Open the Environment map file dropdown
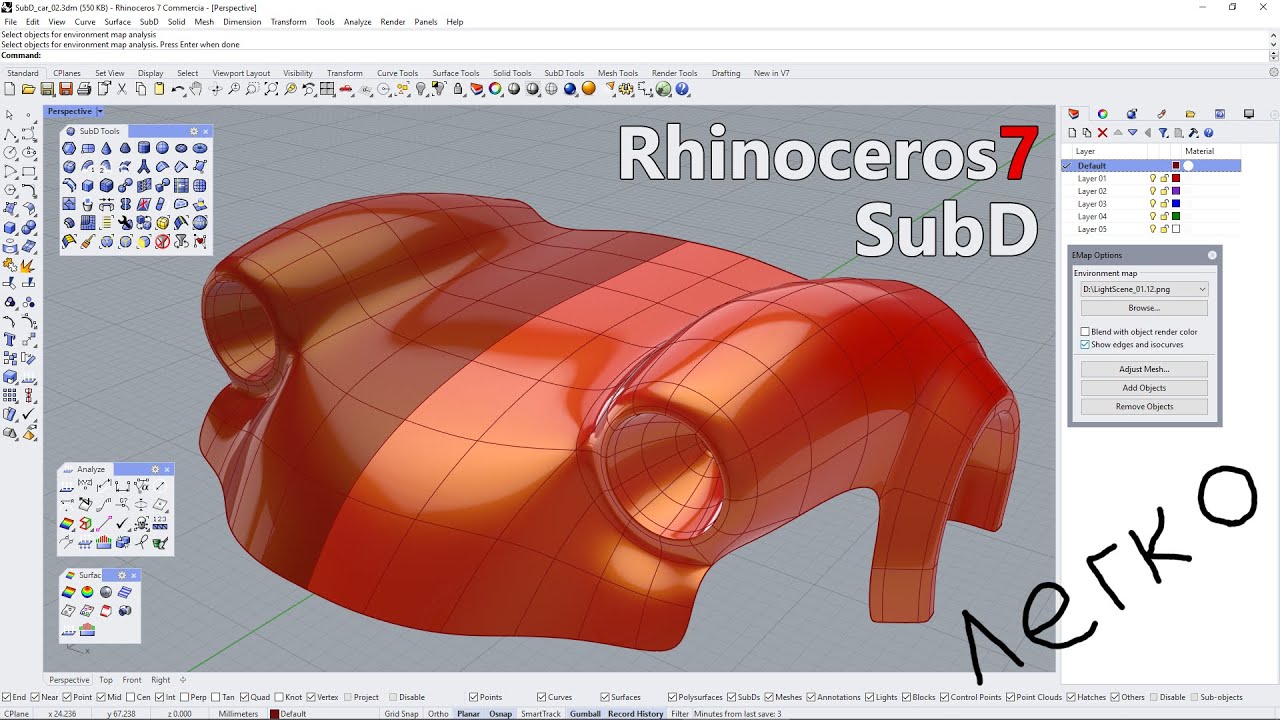This screenshot has height=720, width=1280. pyautogui.click(x=1144, y=289)
